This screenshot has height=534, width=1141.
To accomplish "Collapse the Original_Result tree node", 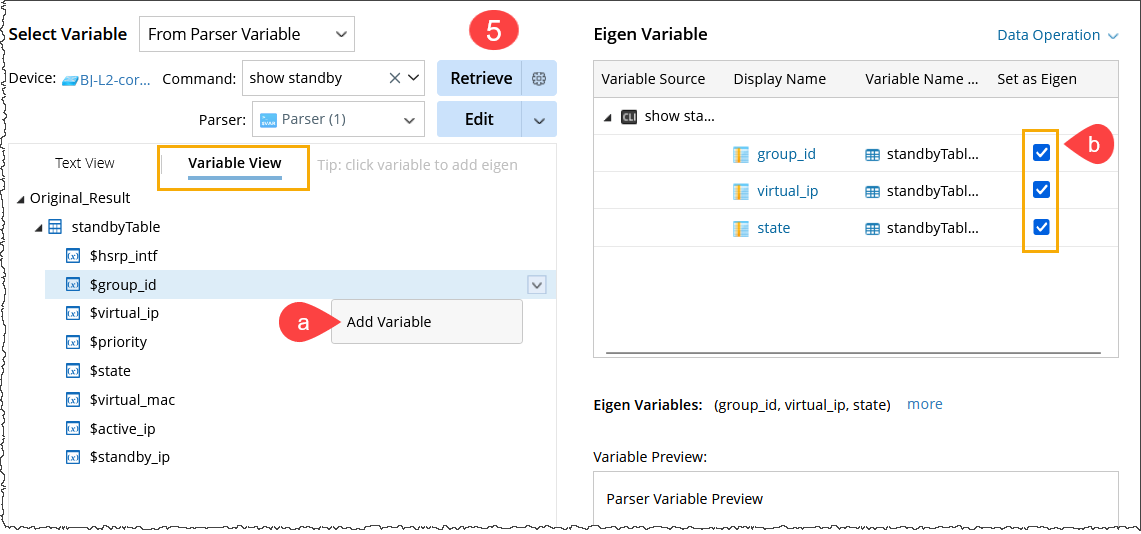I will [22, 198].
